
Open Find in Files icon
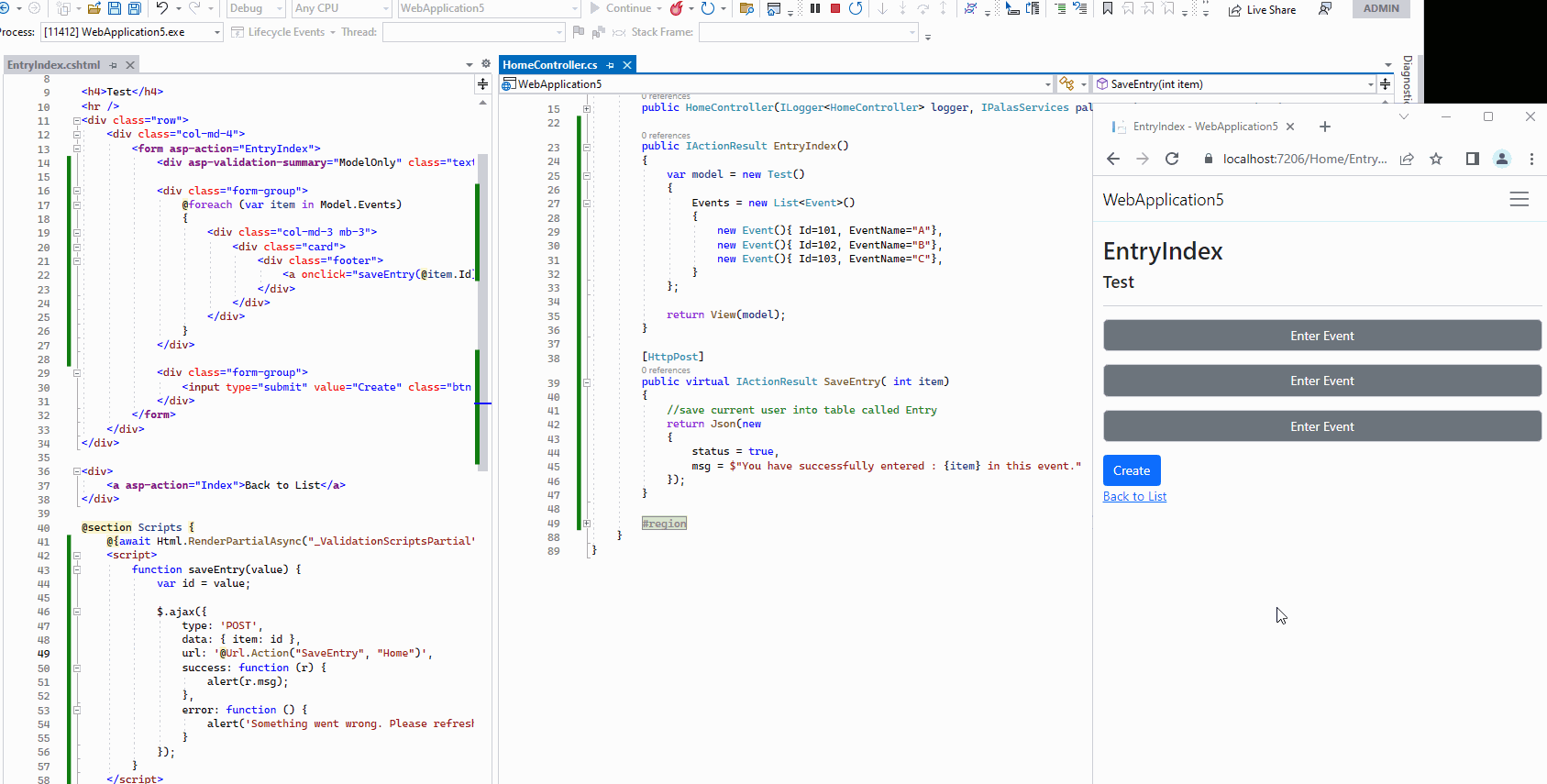[x=746, y=8]
